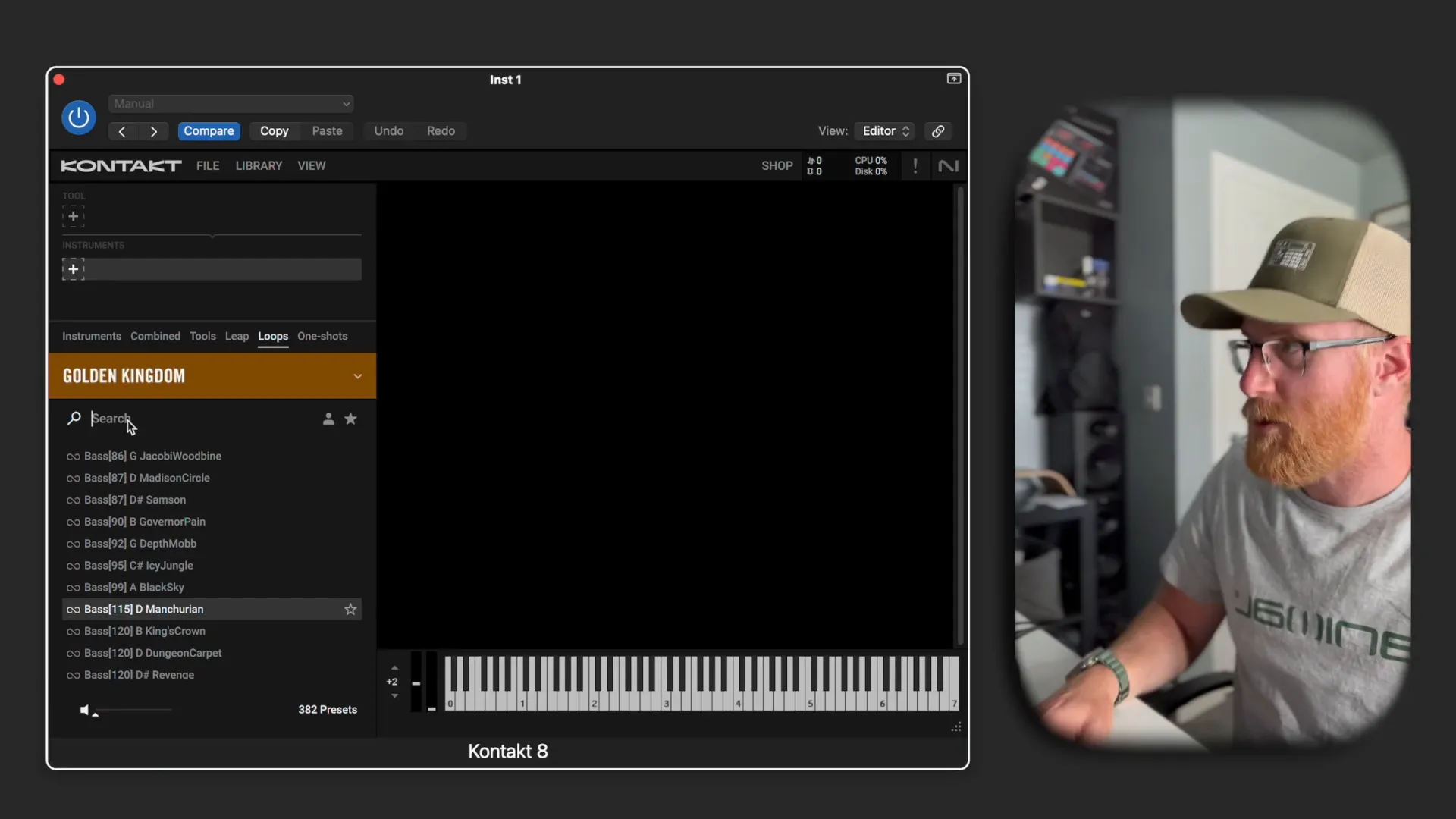The width and height of the screenshot is (1456, 819).
Task: Toggle the plugin power bypass button
Action: point(79,118)
